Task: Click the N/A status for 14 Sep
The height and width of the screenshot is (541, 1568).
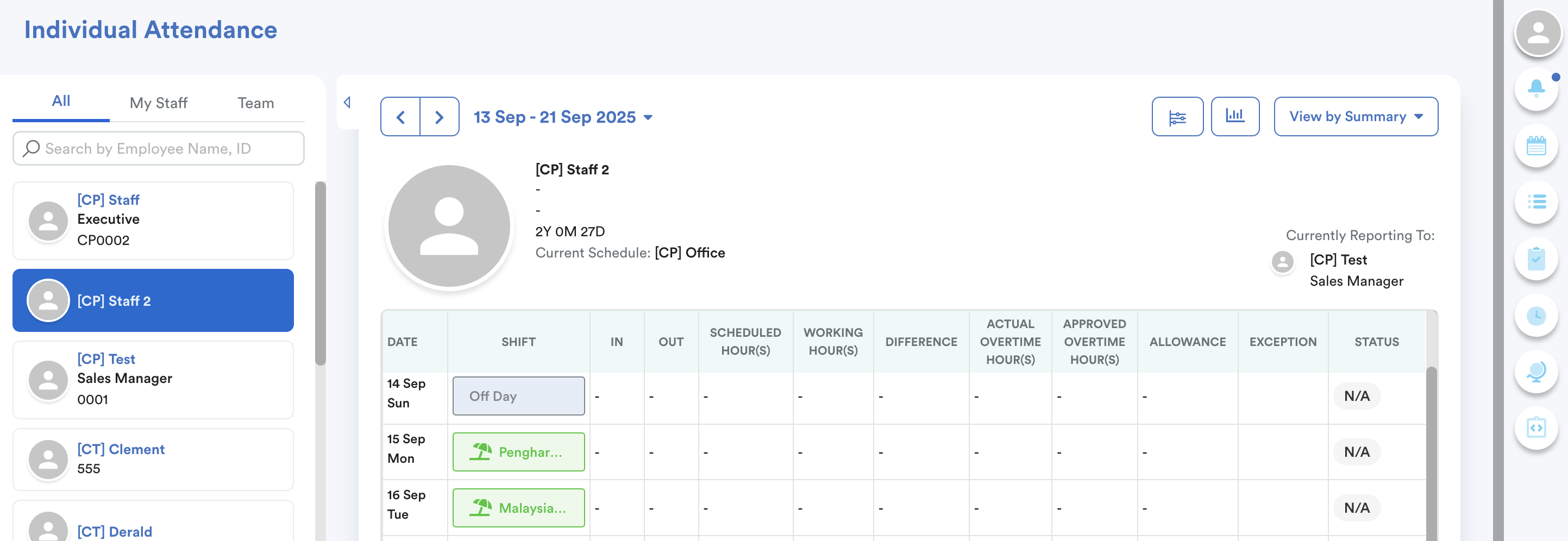Action: tap(1356, 396)
